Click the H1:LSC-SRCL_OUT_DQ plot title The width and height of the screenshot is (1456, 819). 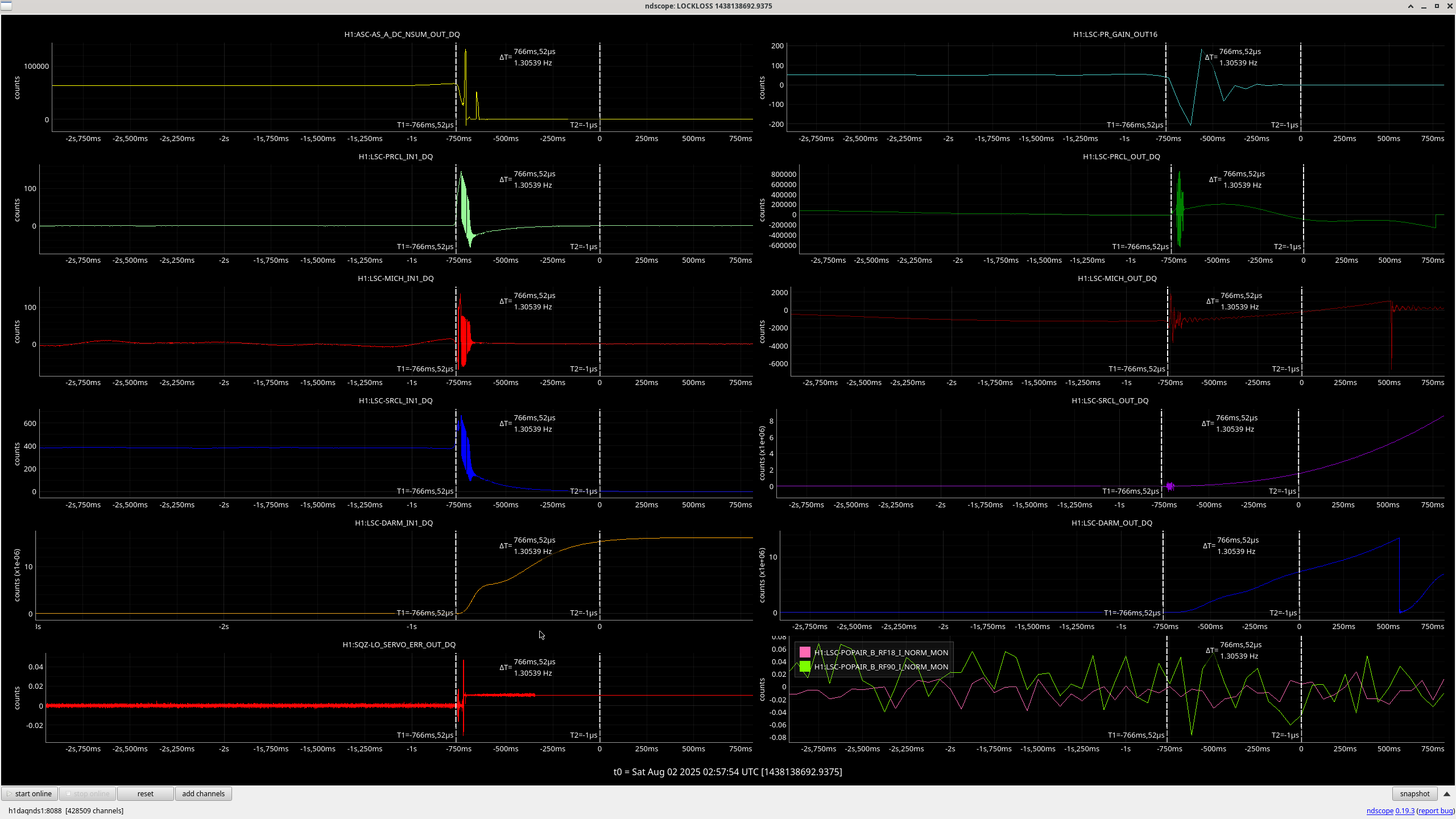[1110, 400]
